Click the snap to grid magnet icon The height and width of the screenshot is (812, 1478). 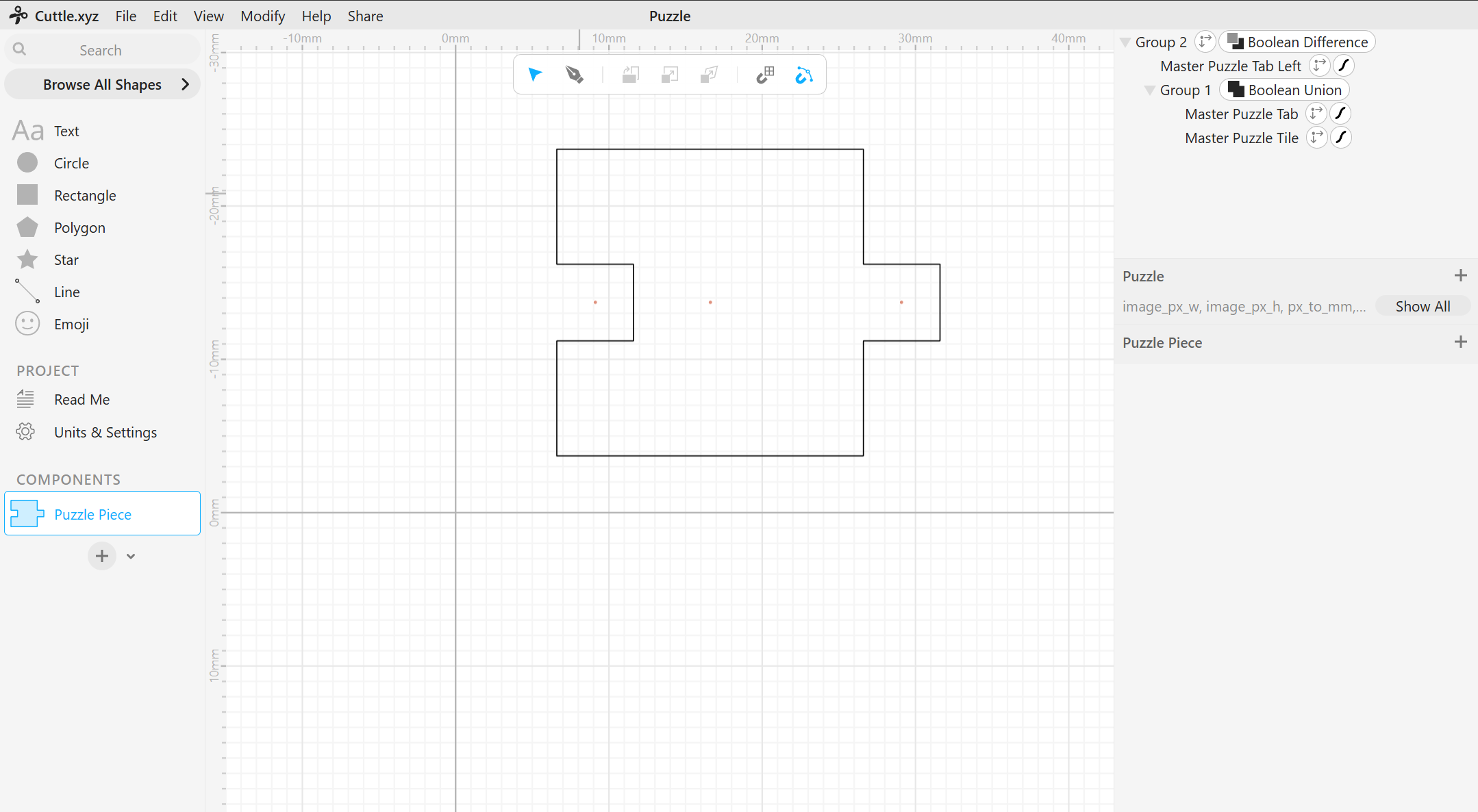(765, 75)
